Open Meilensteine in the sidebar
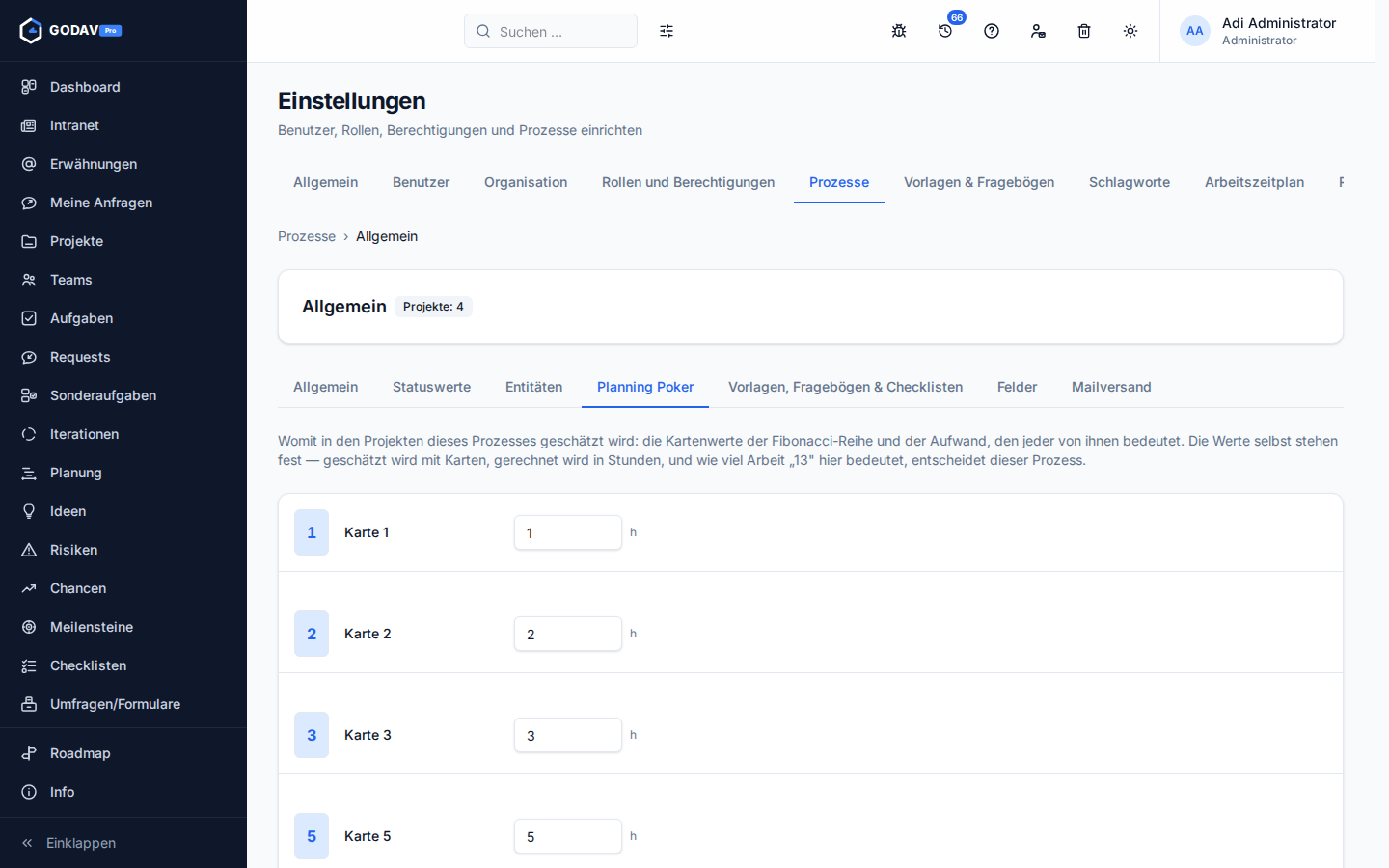This screenshot has height=868, width=1389. [123, 627]
